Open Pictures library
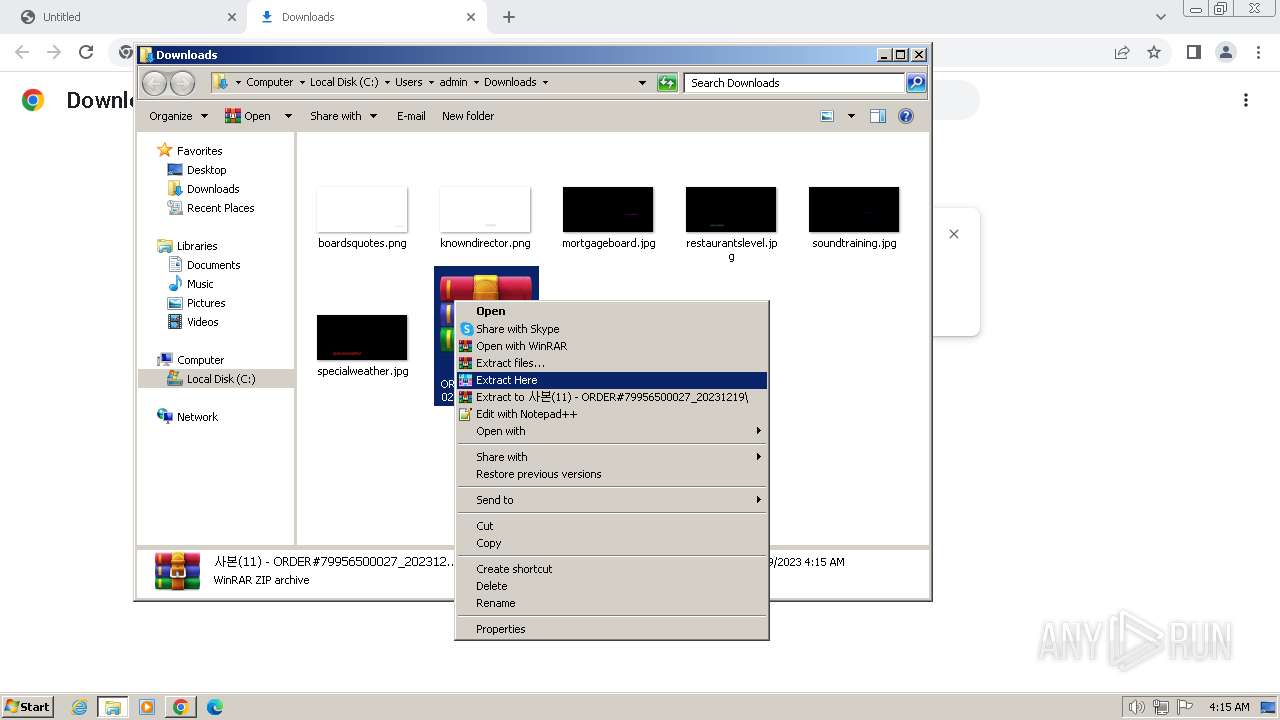Screen dimensions: 1280x720 pos(206,303)
